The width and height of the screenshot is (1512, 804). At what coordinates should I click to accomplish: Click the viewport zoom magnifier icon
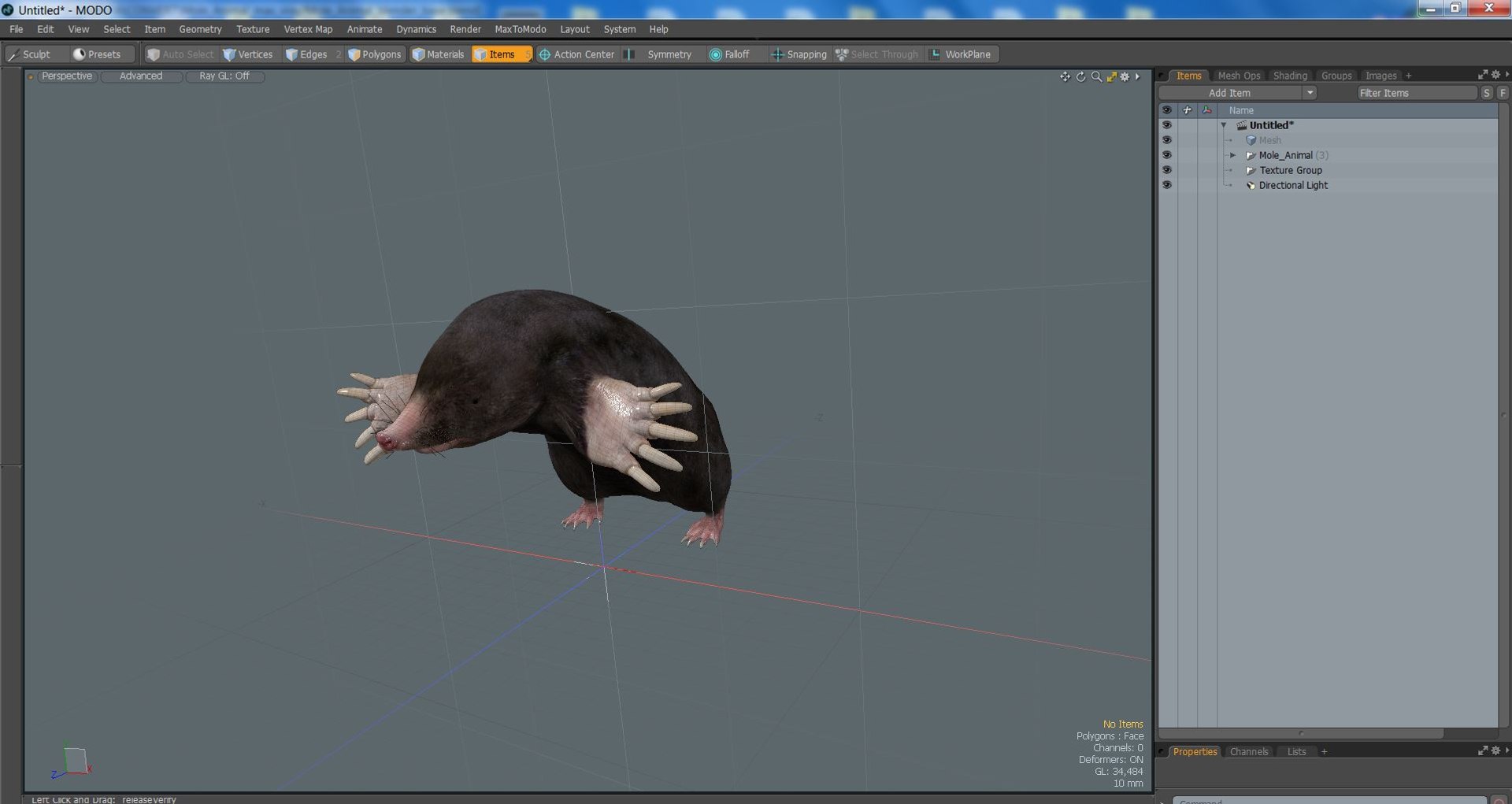click(1096, 76)
